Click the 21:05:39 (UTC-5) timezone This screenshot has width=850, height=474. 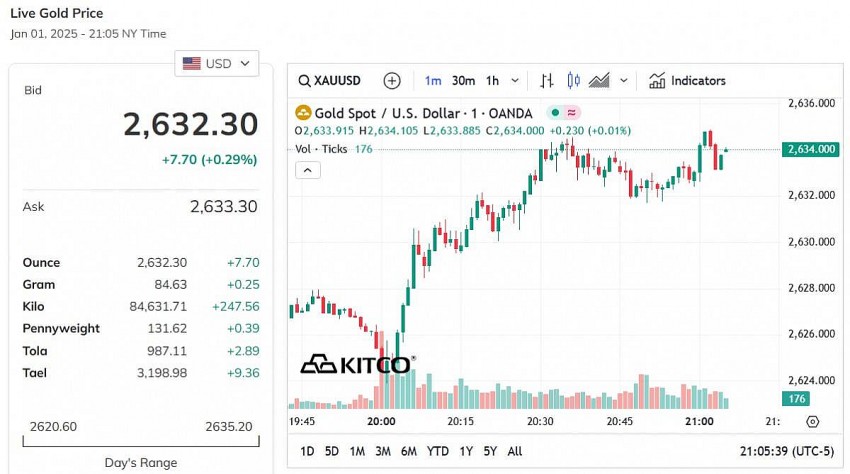[786, 451]
